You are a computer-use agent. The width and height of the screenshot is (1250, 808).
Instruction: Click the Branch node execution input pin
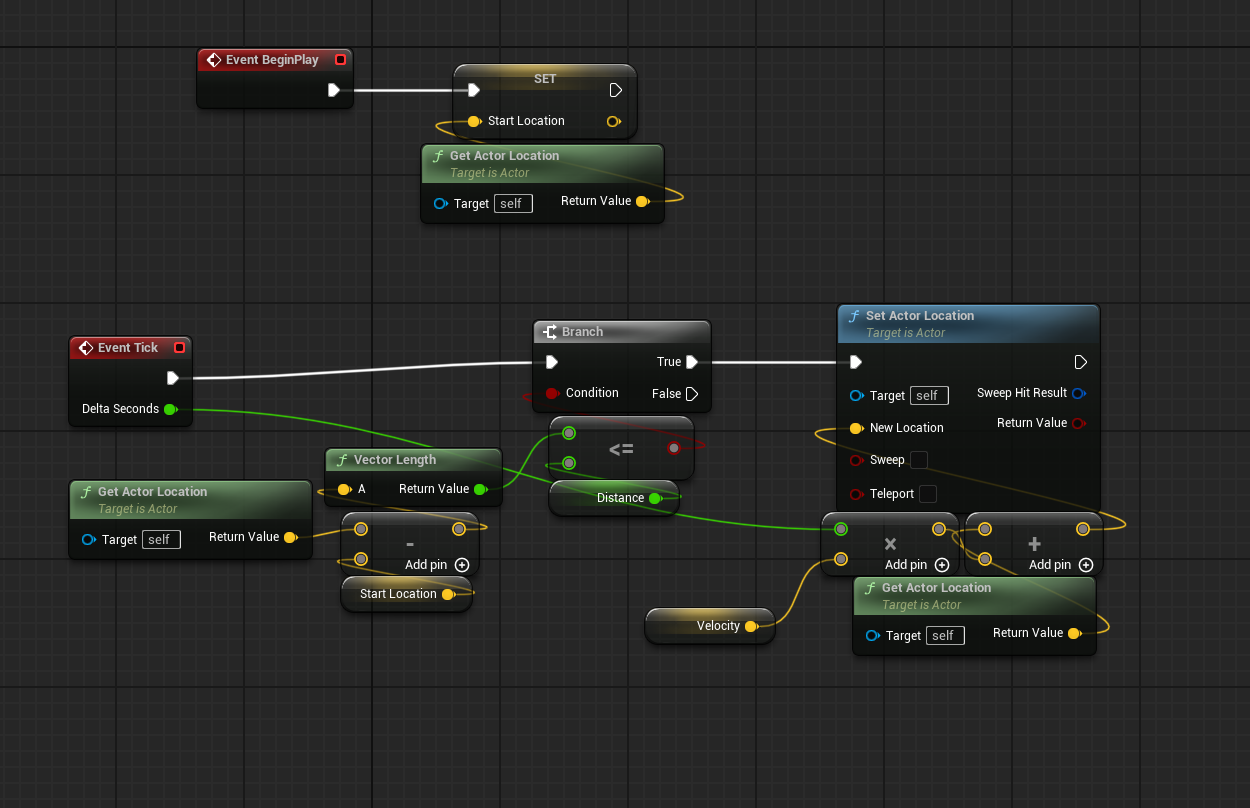551,362
